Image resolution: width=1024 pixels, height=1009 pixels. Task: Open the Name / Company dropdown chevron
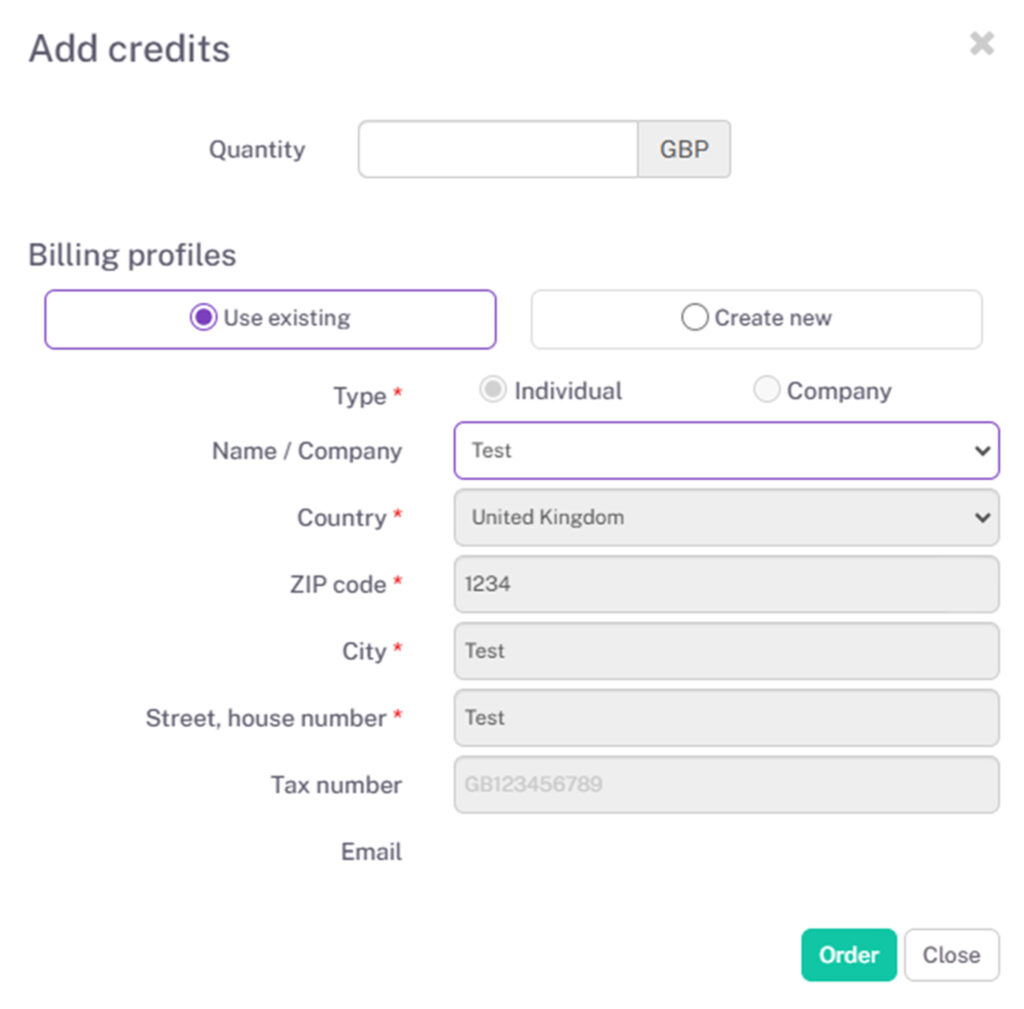pos(983,451)
